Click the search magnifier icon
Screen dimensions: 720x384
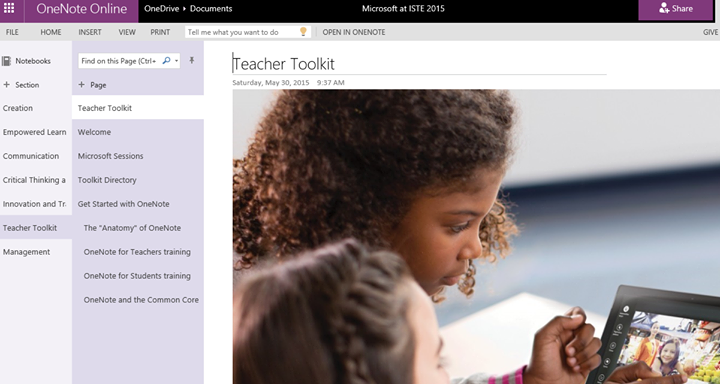click(x=166, y=61)
